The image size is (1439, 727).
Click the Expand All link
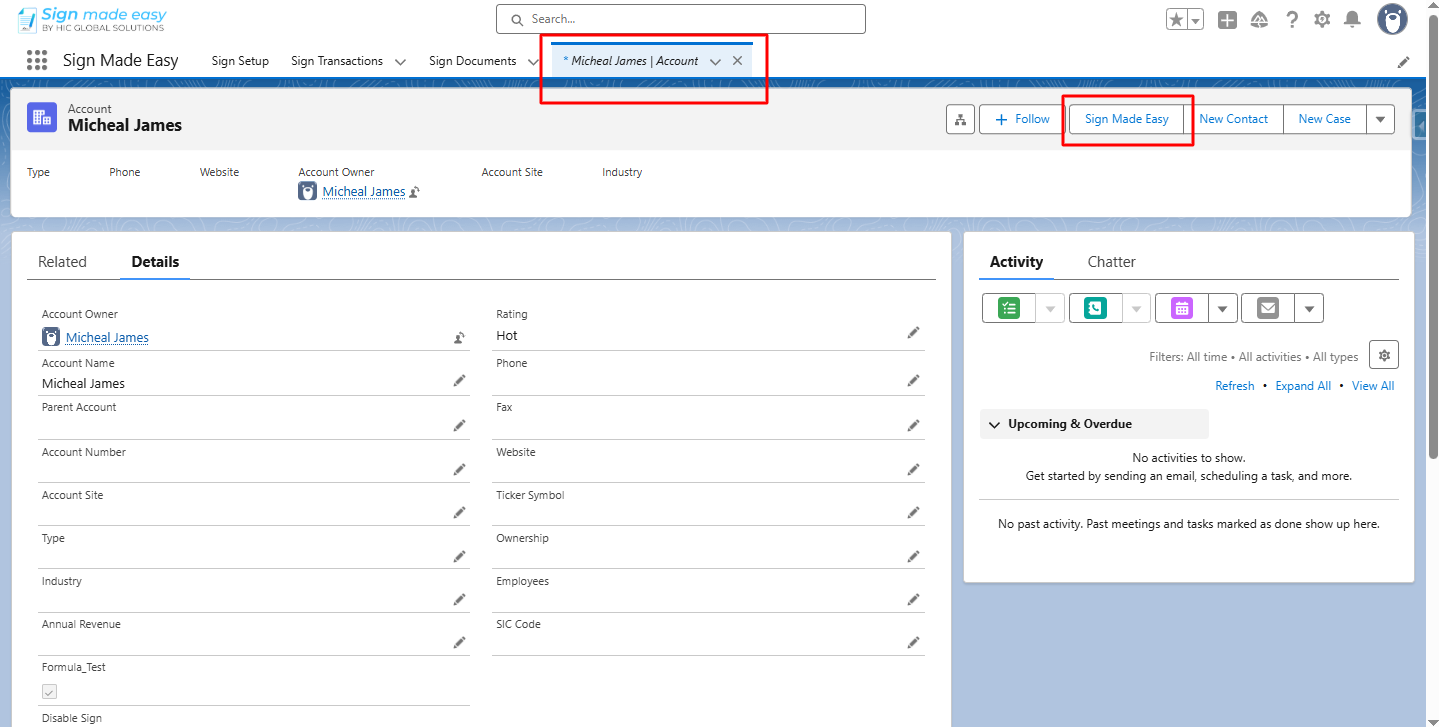click(x=1302, y=386)
